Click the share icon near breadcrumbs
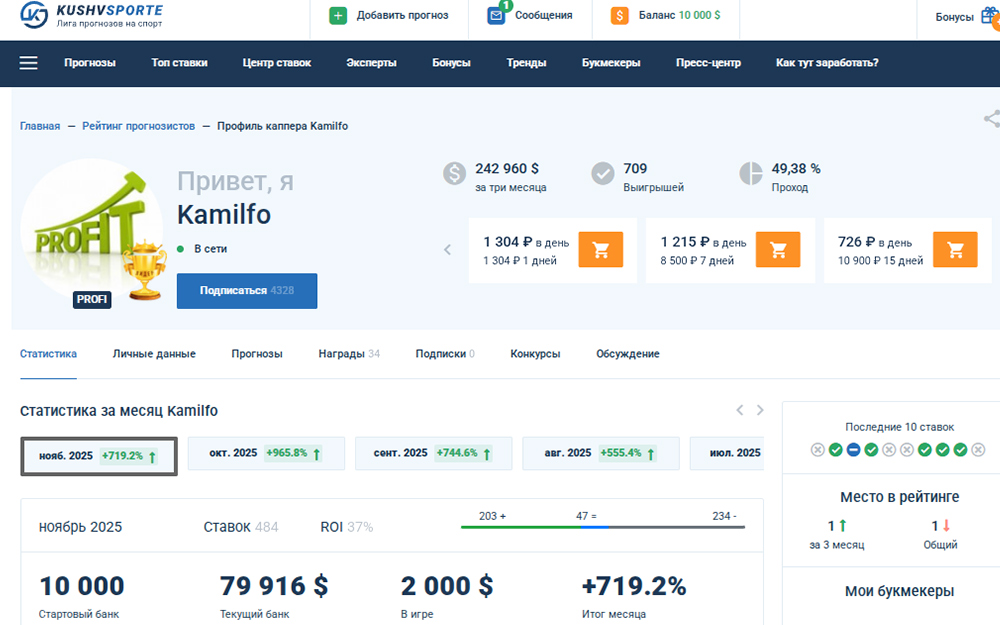Viewport: 1000px width, 625px height. 991,119
